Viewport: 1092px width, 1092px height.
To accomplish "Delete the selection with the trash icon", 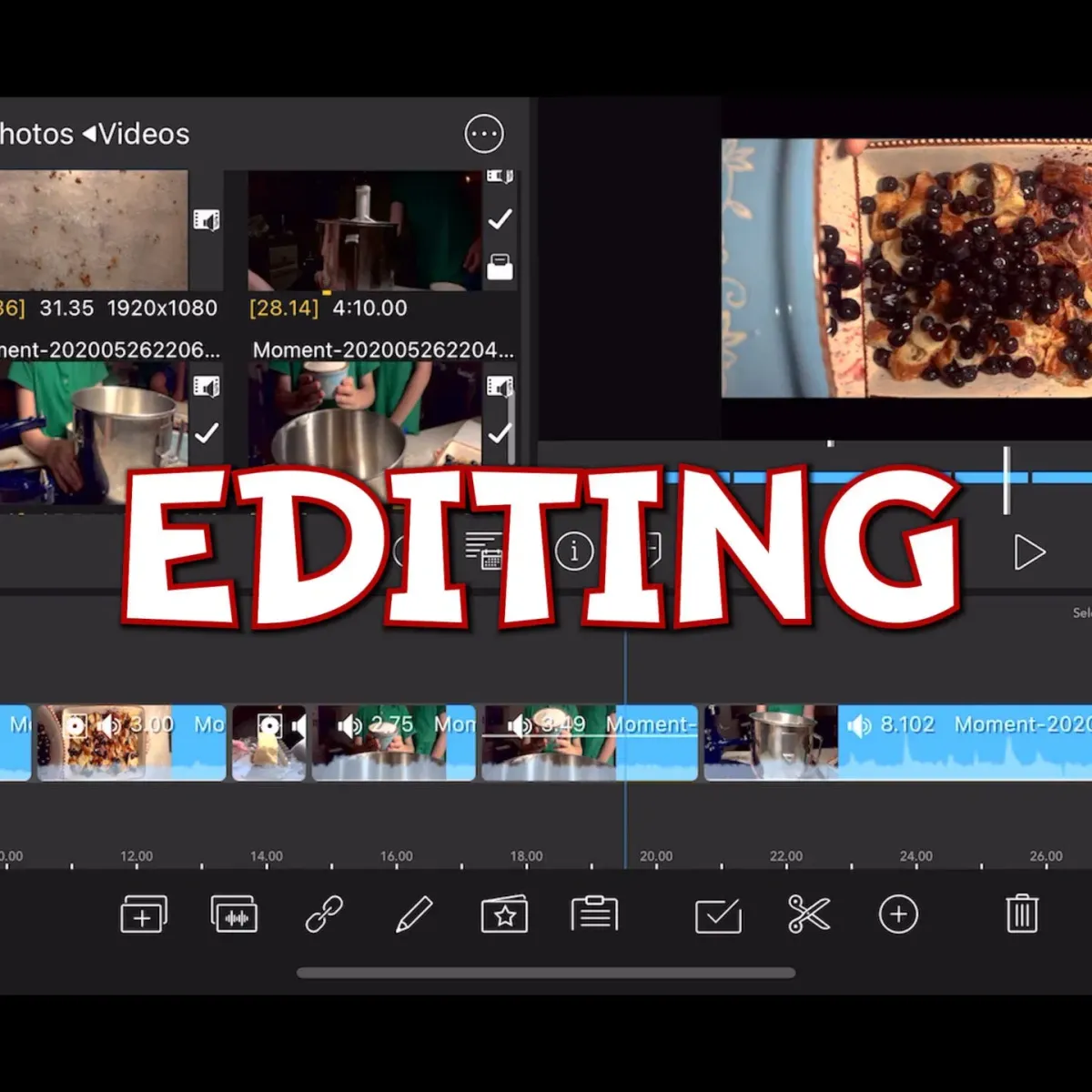I will (x=1022, y=914).
